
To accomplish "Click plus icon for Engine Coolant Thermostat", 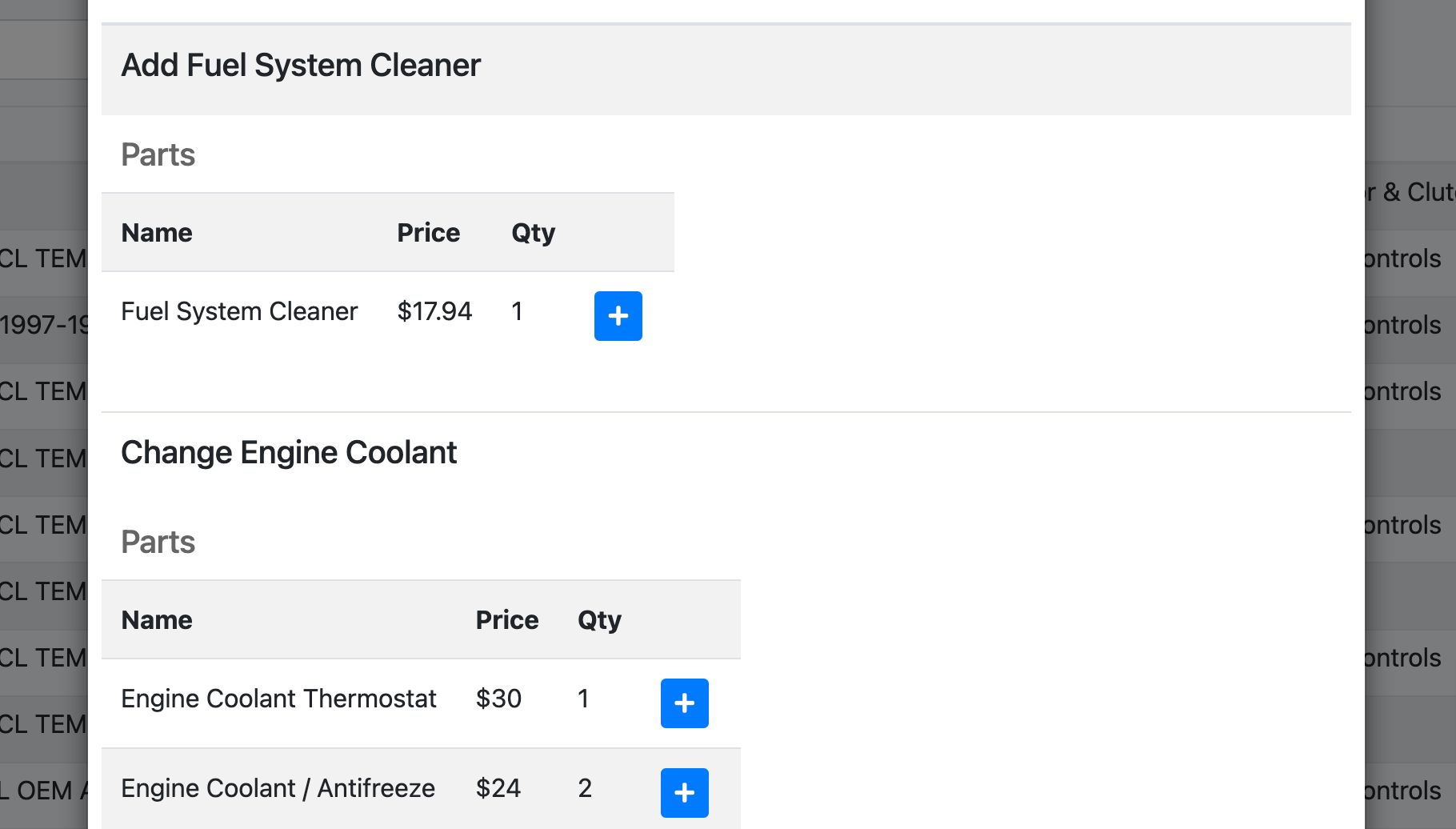I will pyautogui.click(x=684, y=703).
